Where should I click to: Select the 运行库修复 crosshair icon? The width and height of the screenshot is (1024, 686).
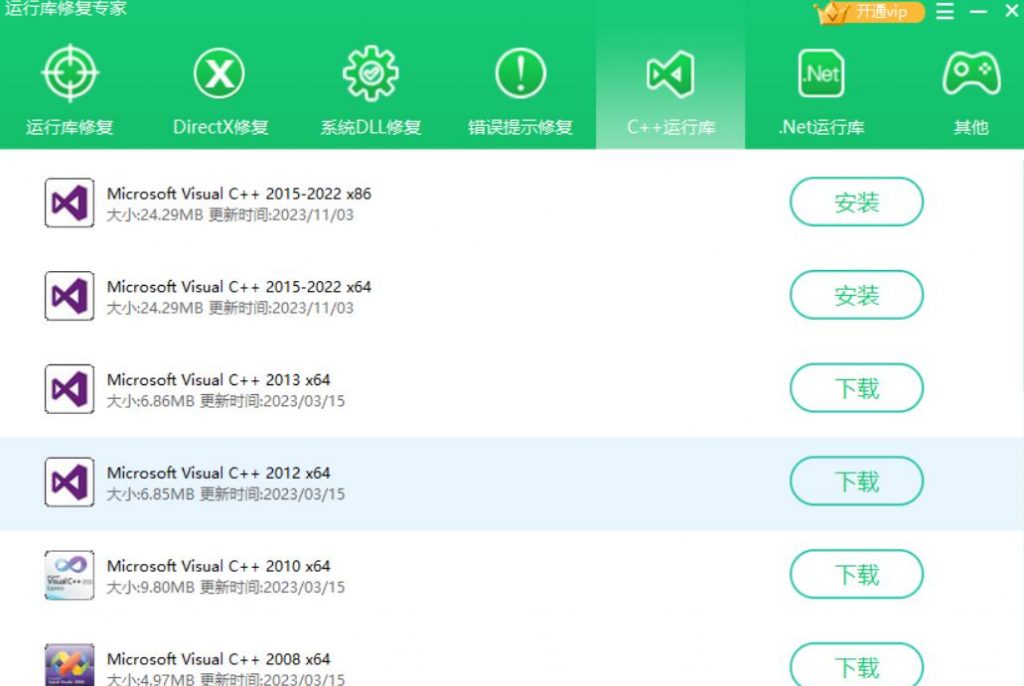[x=70, y=72]
